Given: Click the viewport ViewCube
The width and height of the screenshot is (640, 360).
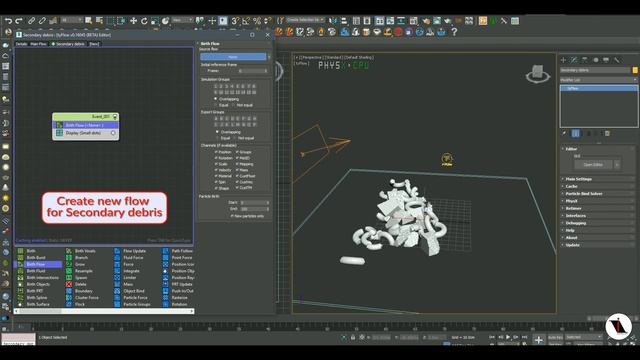Looking at the screenshot, I should [538, 74].
